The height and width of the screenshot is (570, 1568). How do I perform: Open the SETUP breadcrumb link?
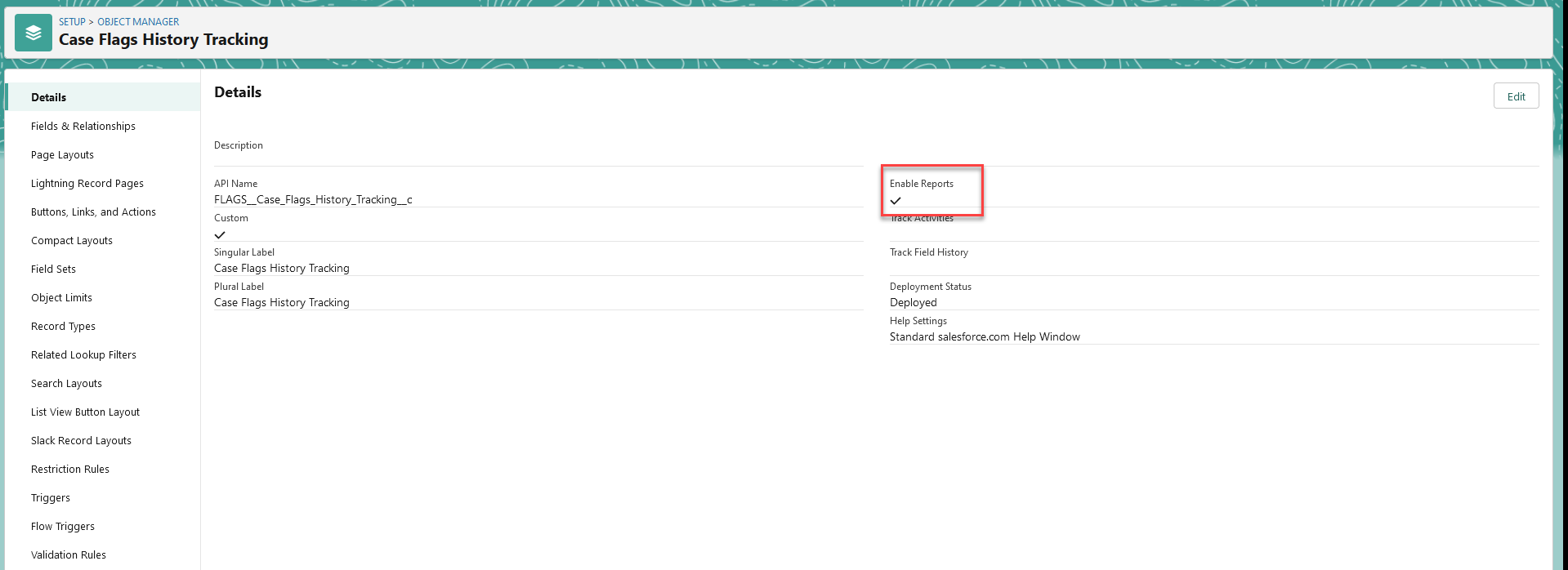point(72,22)
